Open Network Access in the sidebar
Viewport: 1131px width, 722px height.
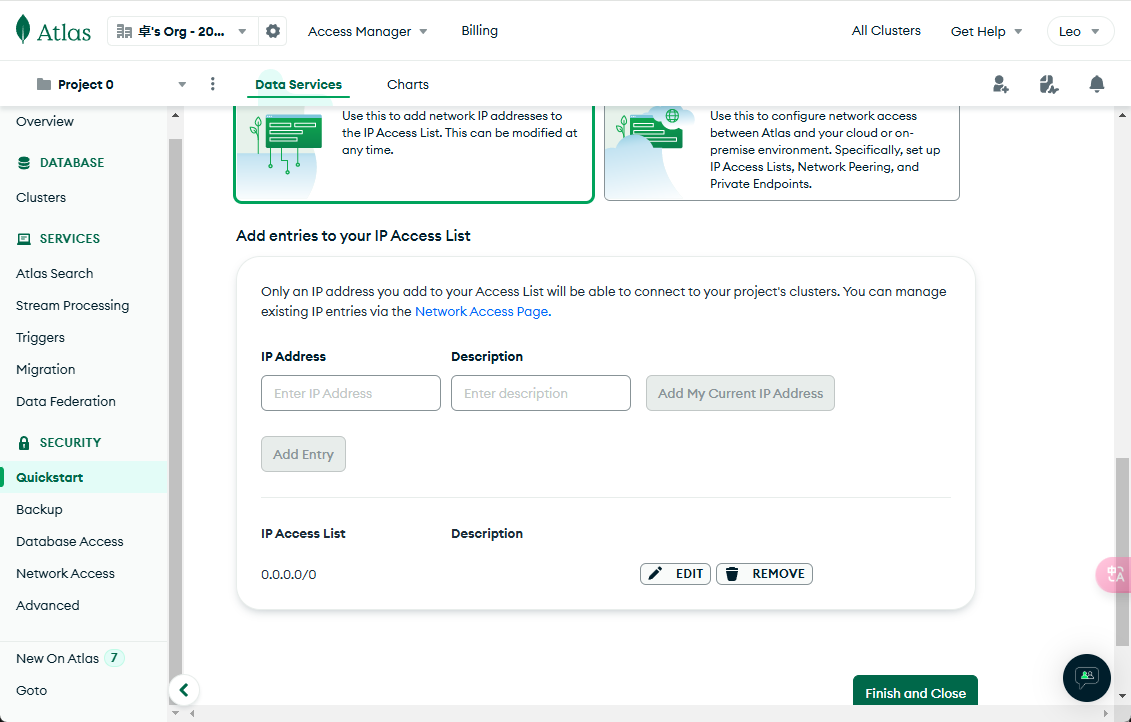click(65, 573)
